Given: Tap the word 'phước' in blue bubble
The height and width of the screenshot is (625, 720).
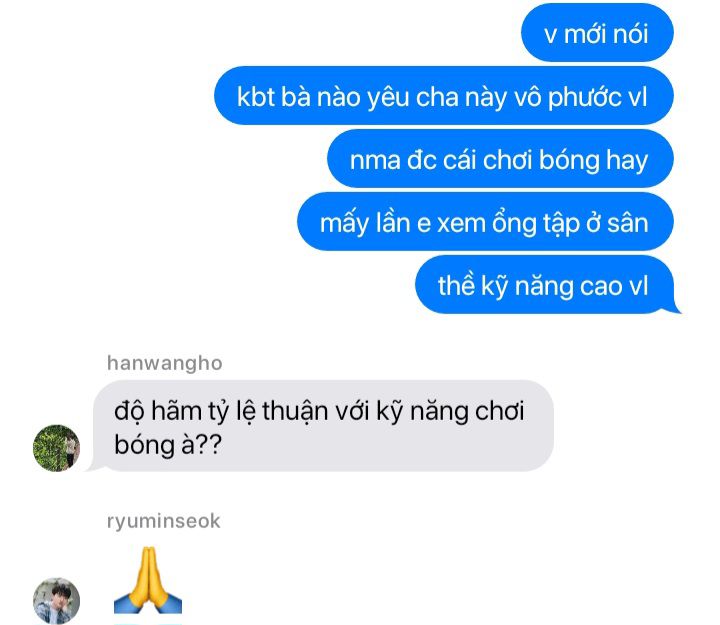Looking at the screenshot, I should [x=585, y=98].
